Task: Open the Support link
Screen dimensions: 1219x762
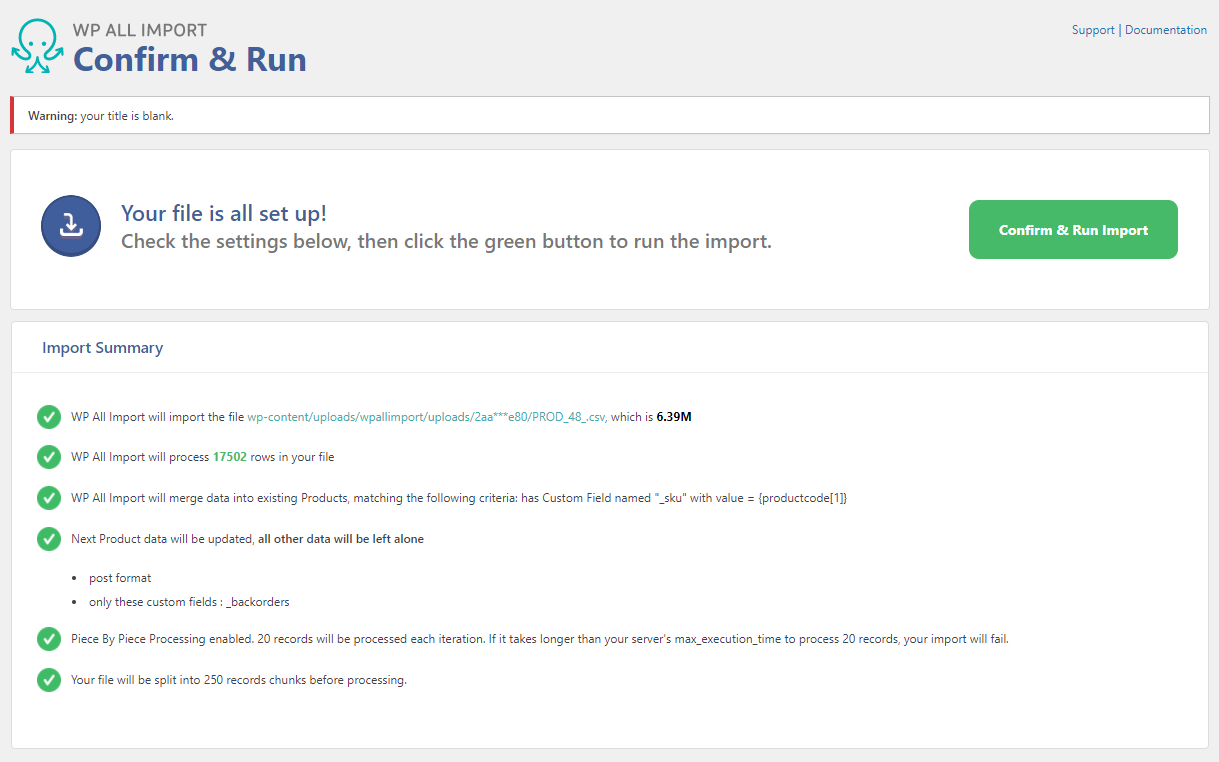Action: coord(1092,30)
